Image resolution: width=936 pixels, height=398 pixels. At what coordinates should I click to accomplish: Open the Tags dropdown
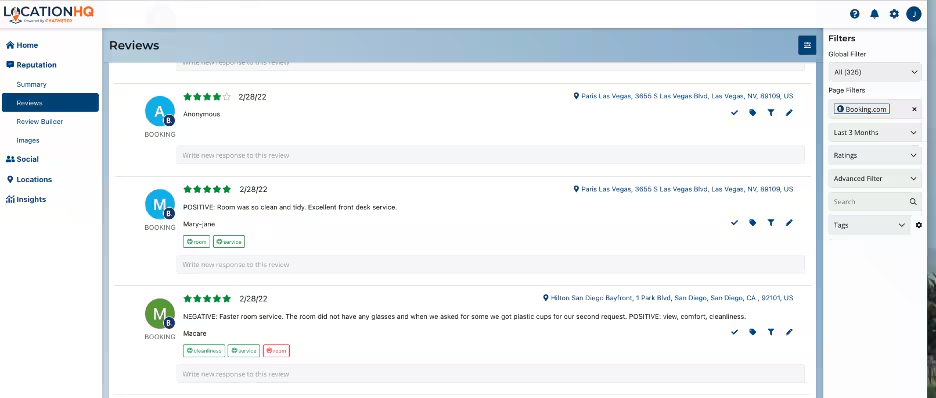click(869, 225)
